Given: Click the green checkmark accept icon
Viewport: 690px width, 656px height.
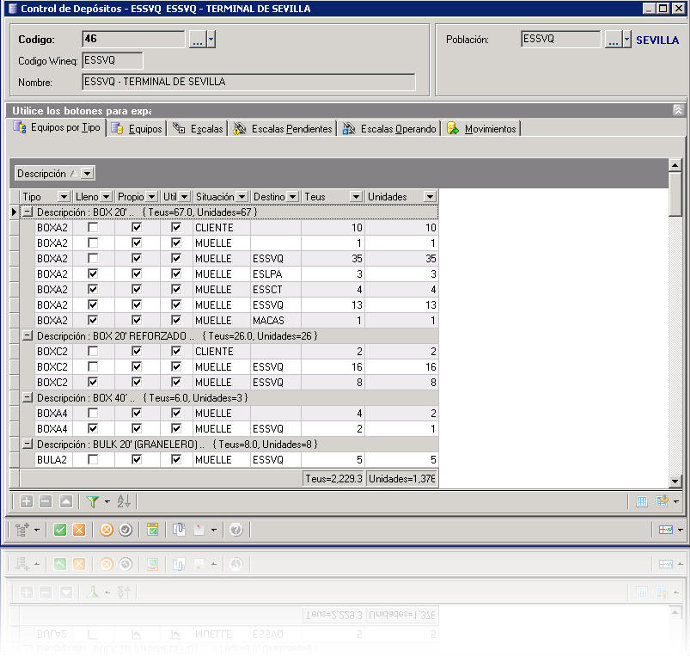Looking at the screenshot, I should 60,530.
